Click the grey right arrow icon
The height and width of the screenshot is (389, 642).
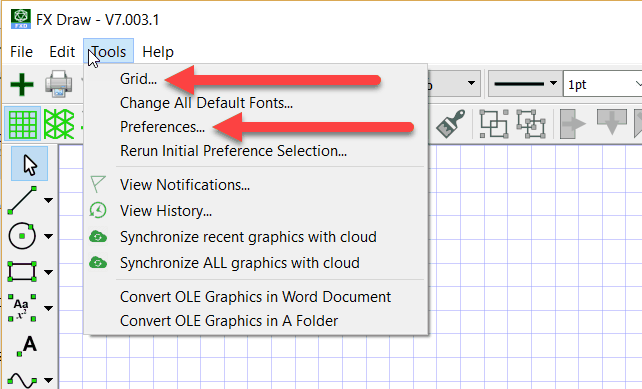click(572, 123)
